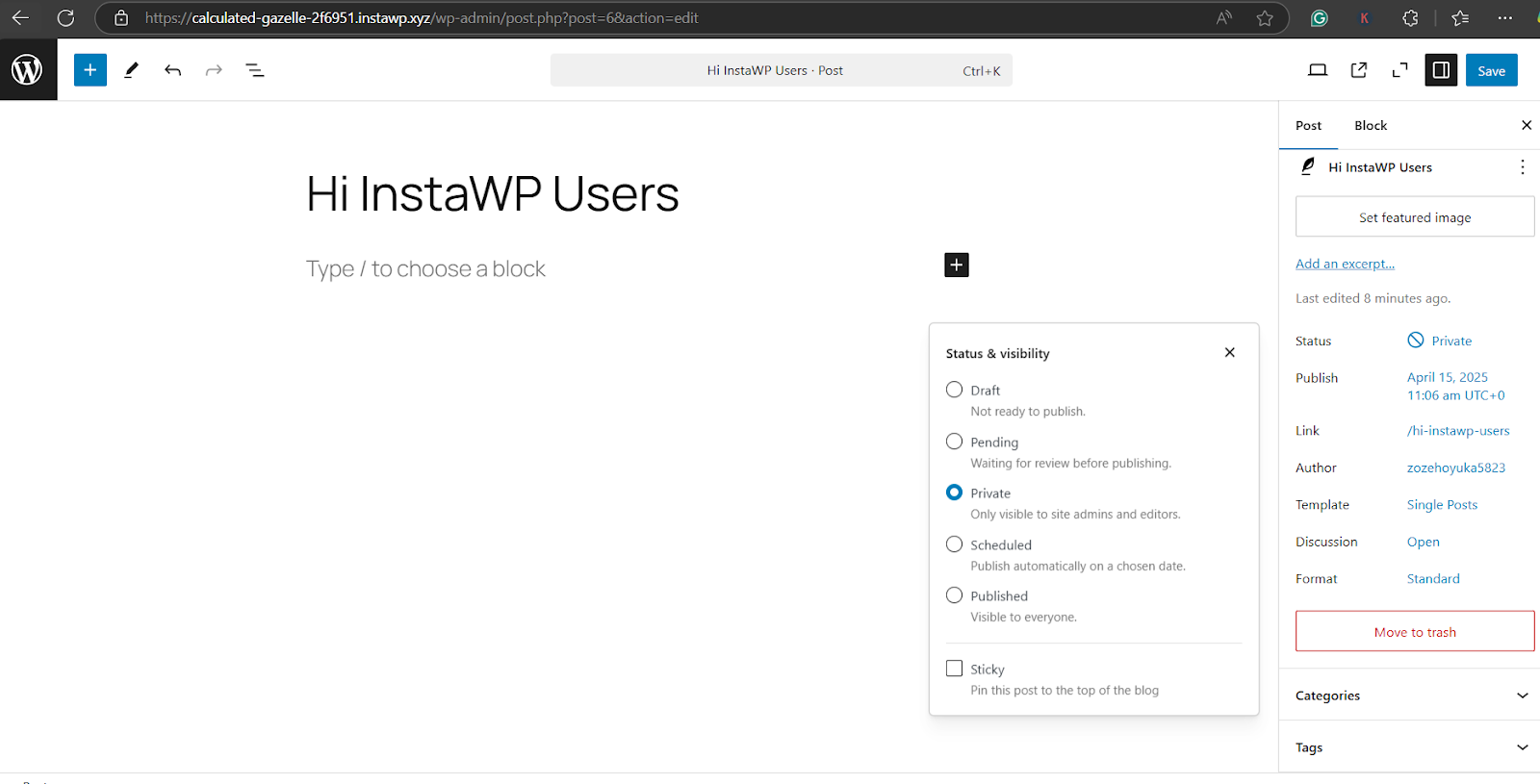Screen dimensions: 1540x784
Task: Click the empty 'Type / to choose a block' paragraph
Action: [x=425, y=269]
